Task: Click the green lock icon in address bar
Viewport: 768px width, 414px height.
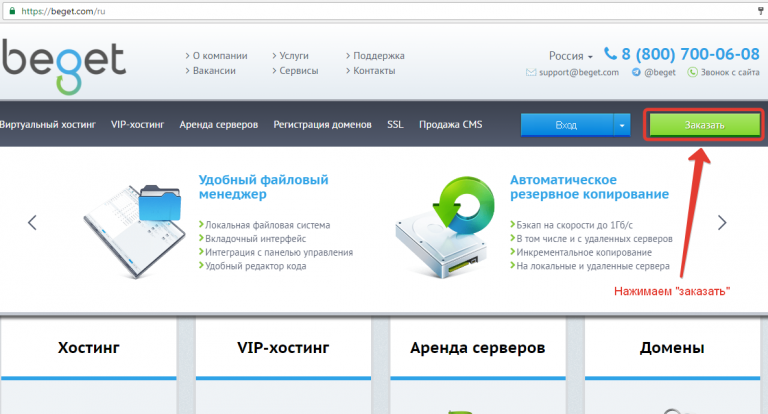Action: click(x=12, y=11)
